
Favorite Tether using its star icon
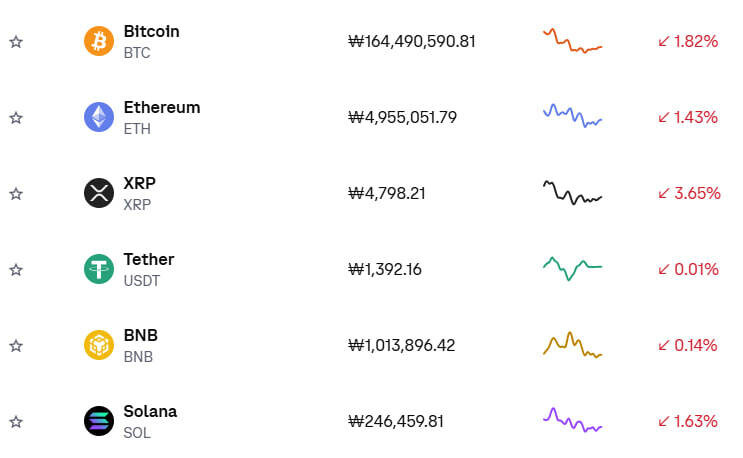16,270
